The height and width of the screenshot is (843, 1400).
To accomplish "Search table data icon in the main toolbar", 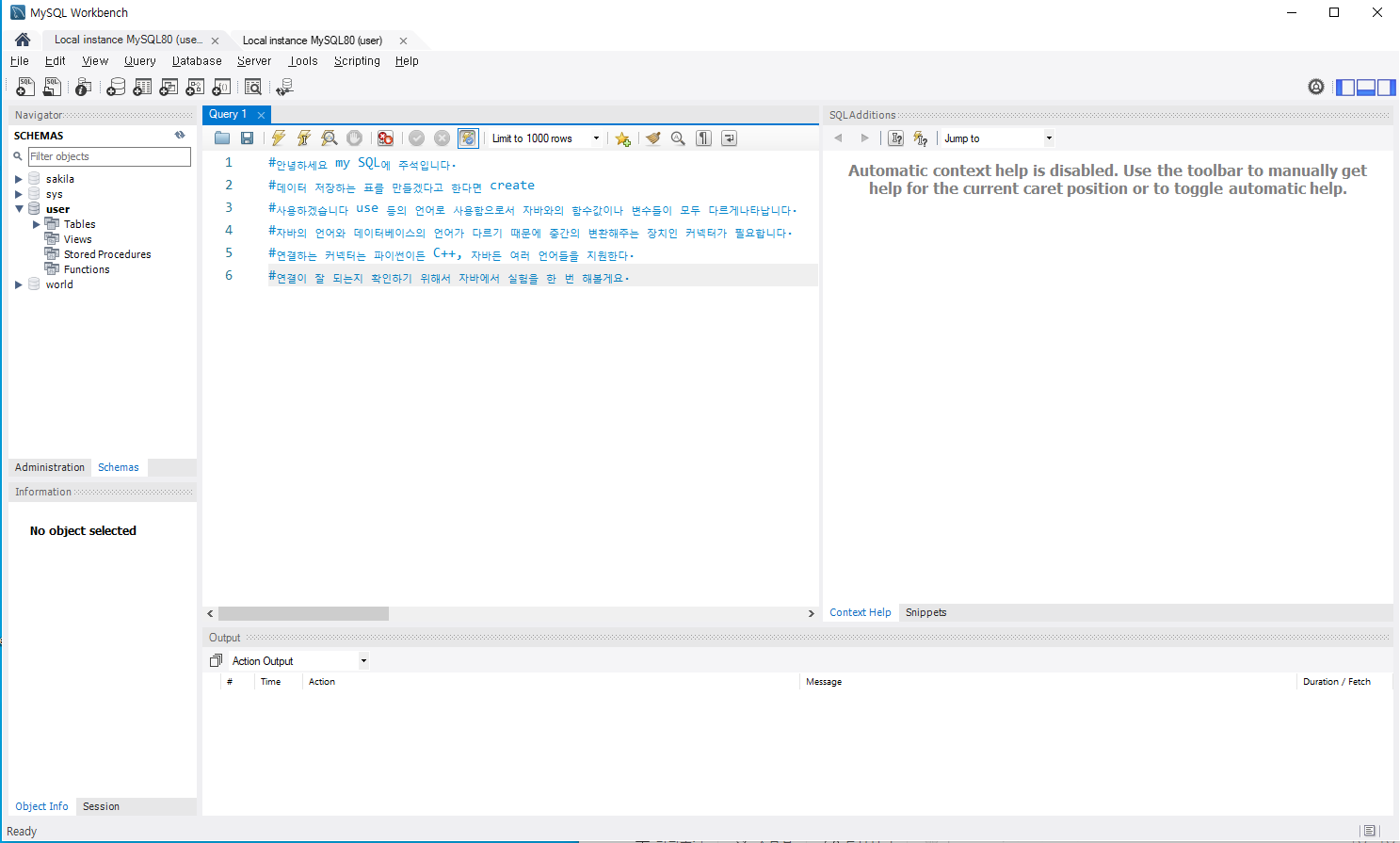I will (x=253, y=87).
